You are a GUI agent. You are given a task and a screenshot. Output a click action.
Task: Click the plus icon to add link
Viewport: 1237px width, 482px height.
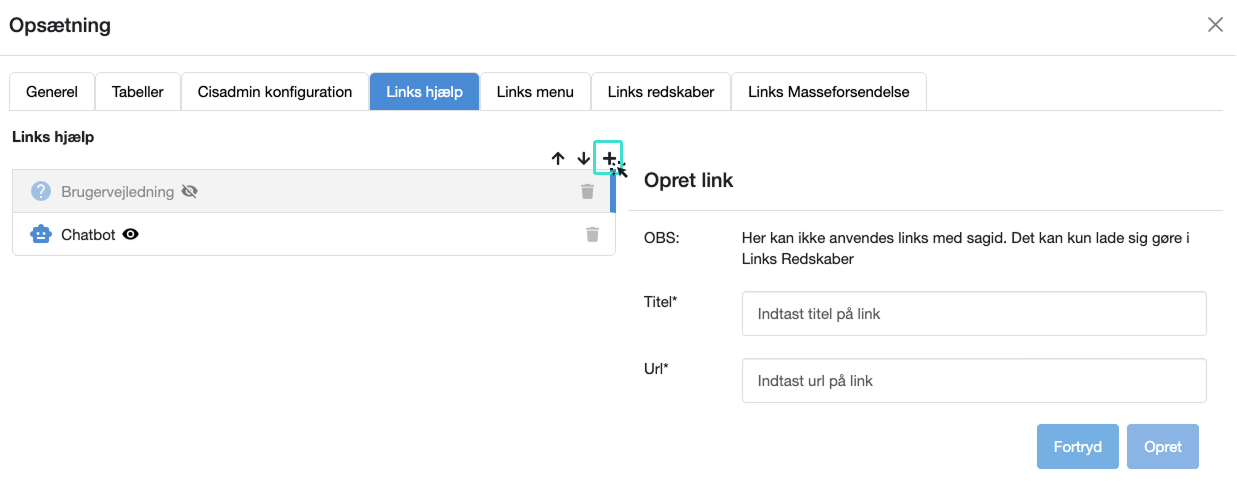[608, 158]
